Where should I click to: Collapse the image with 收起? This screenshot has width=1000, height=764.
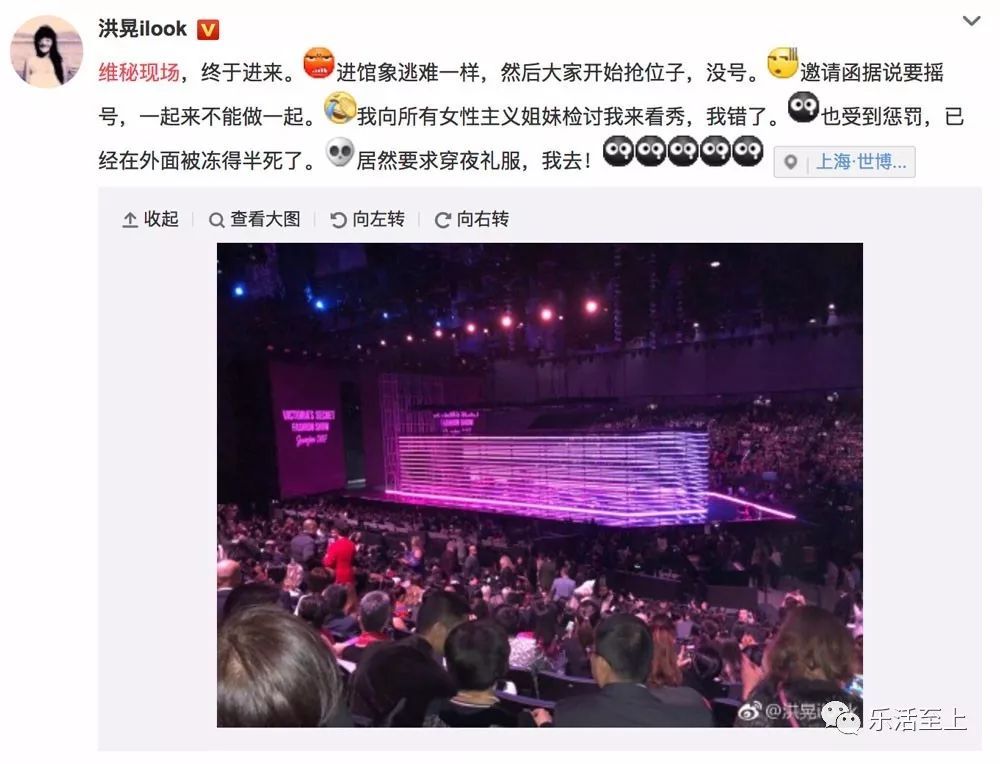pyautogui.click(x=151, y=219)
